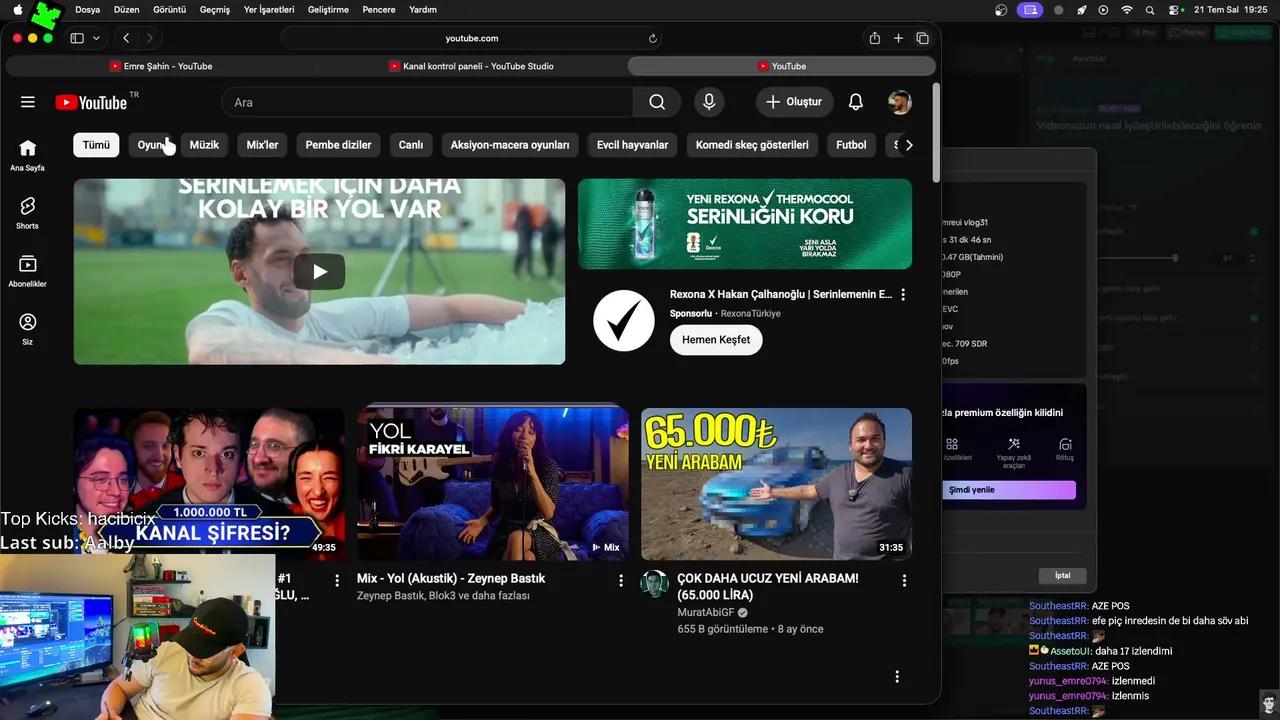Open the Zeynep Bastık Yol thumbnail
This screenshot has width=1280, height=720.
coord(493,483)
